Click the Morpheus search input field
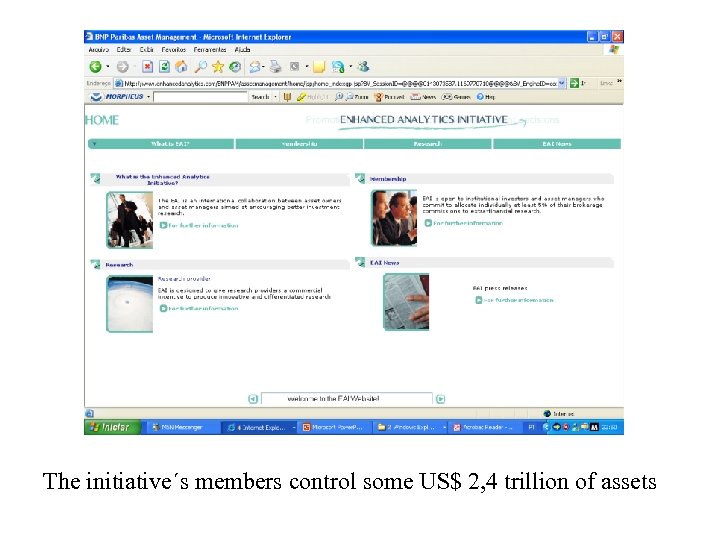This screenshot has width=720, height=540. point(200,97)
